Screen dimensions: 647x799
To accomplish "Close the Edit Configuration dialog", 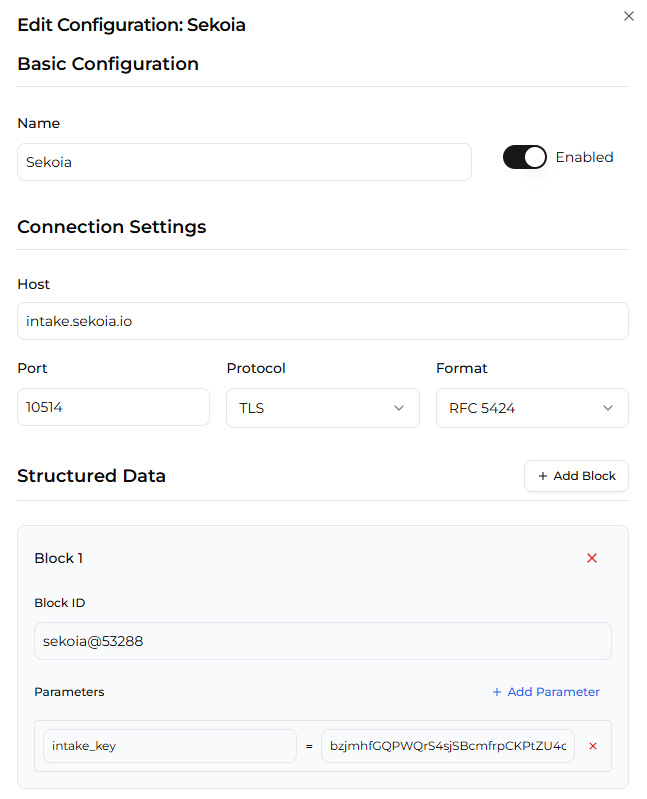I will click(629, 16).
